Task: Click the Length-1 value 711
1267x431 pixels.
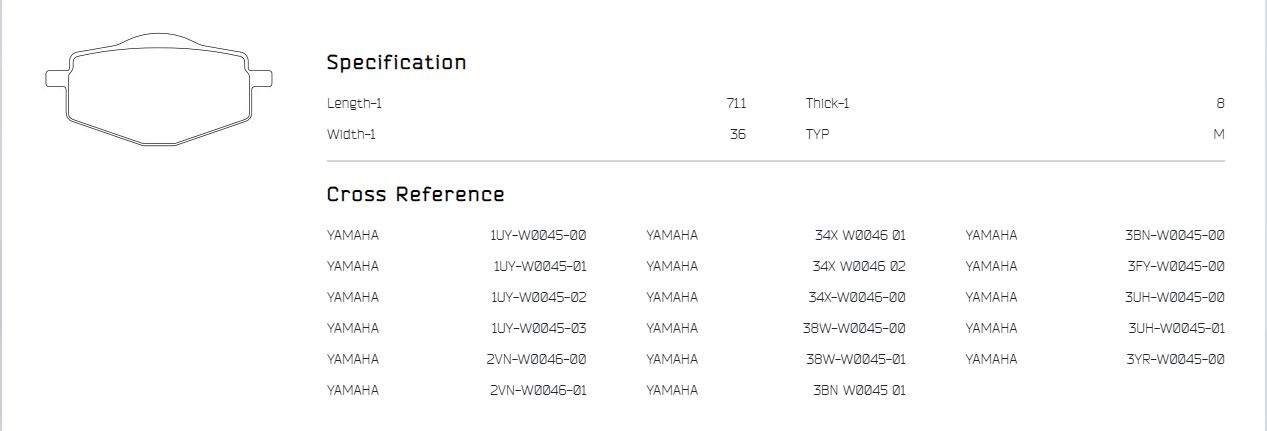Action: (736, 104)
